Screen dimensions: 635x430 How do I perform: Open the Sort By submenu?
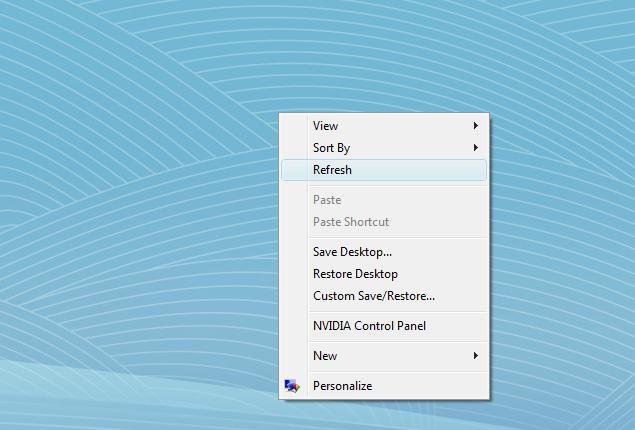tap(384, 148)
